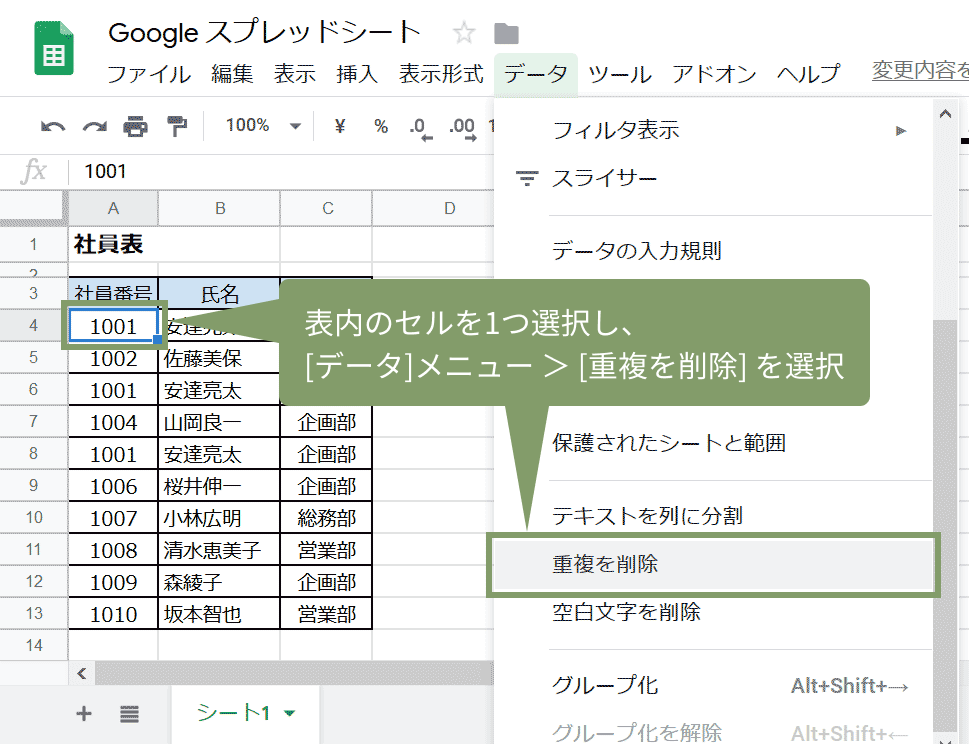Add a new sheet with the plus button
The image size is (969, 744).
pyautogui.click(x=83, y=713)
